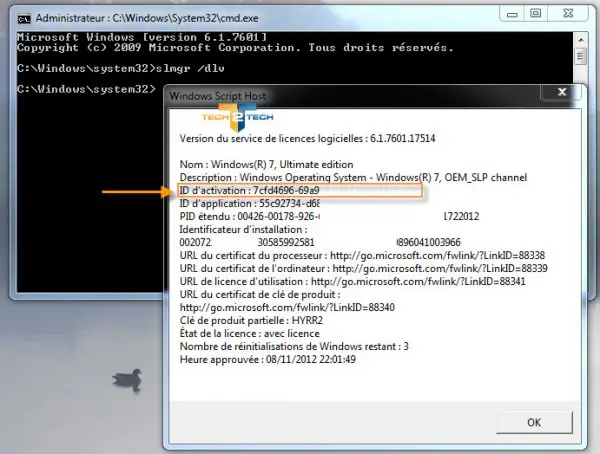Screen dimensions: 600x454
Task: Click the 'Windows Script Host' dialog title
Action: (217, 96)
